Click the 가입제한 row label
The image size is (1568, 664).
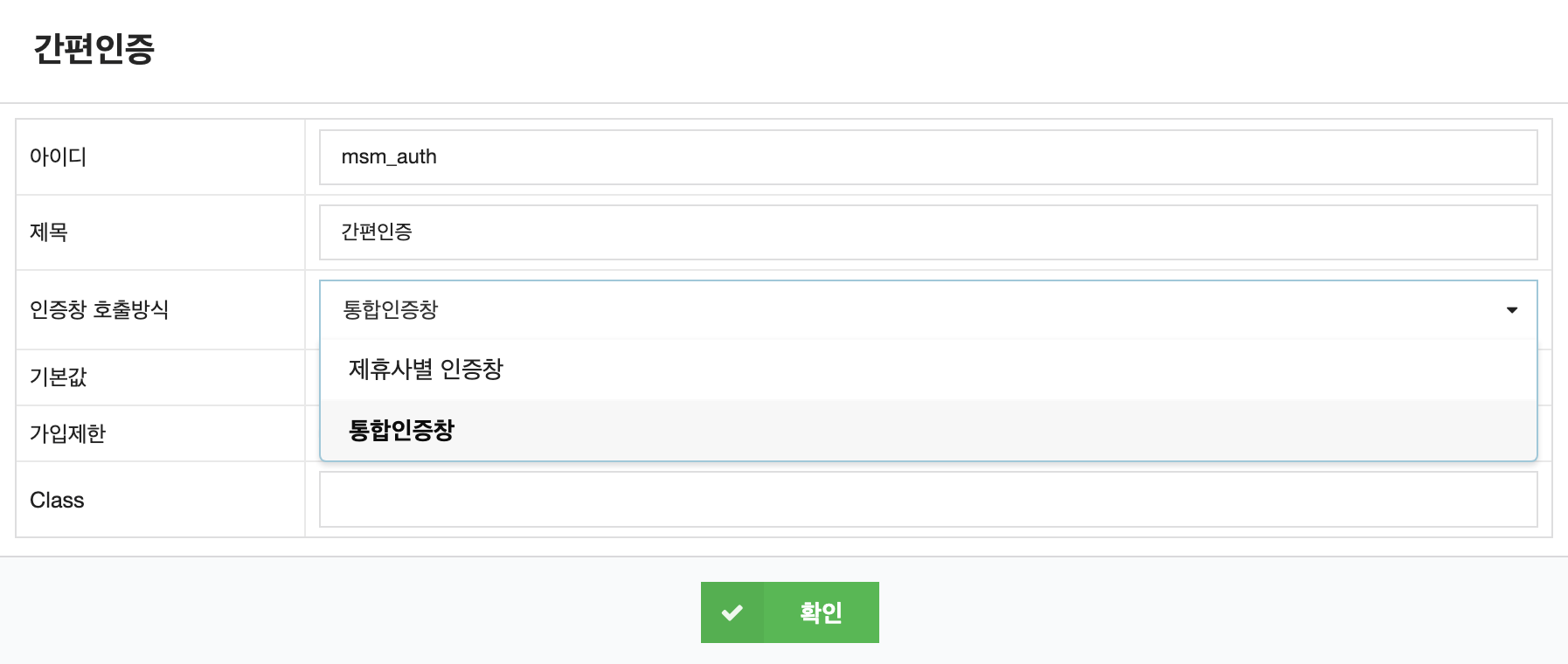(67, 433)
